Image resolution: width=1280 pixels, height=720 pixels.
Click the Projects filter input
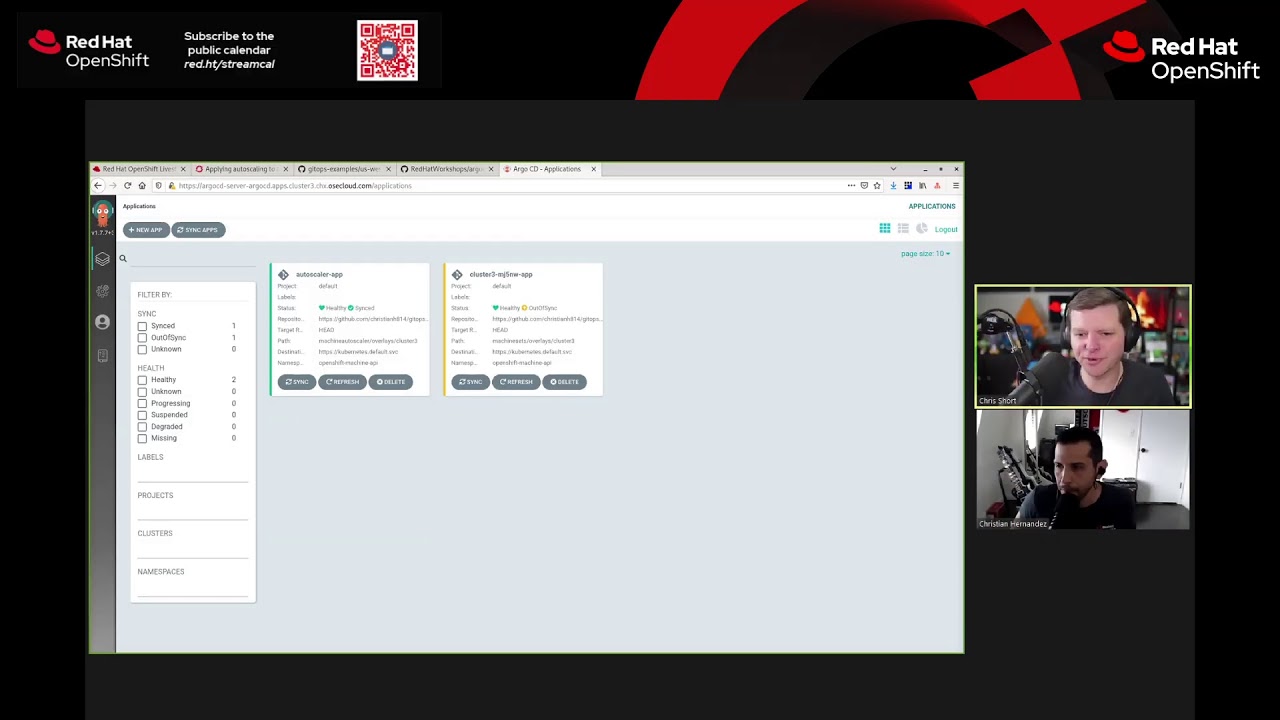pyautogui.click(x=192, y=512)
